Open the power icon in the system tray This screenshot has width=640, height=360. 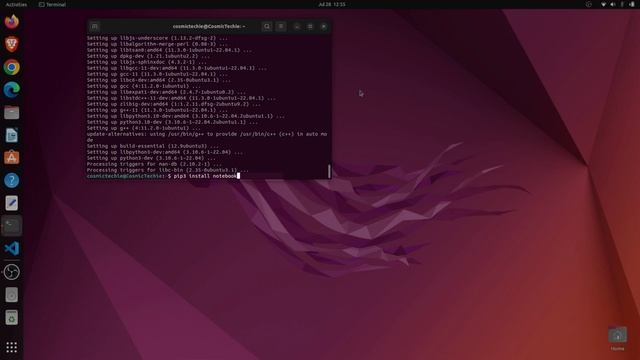point(631,4)
